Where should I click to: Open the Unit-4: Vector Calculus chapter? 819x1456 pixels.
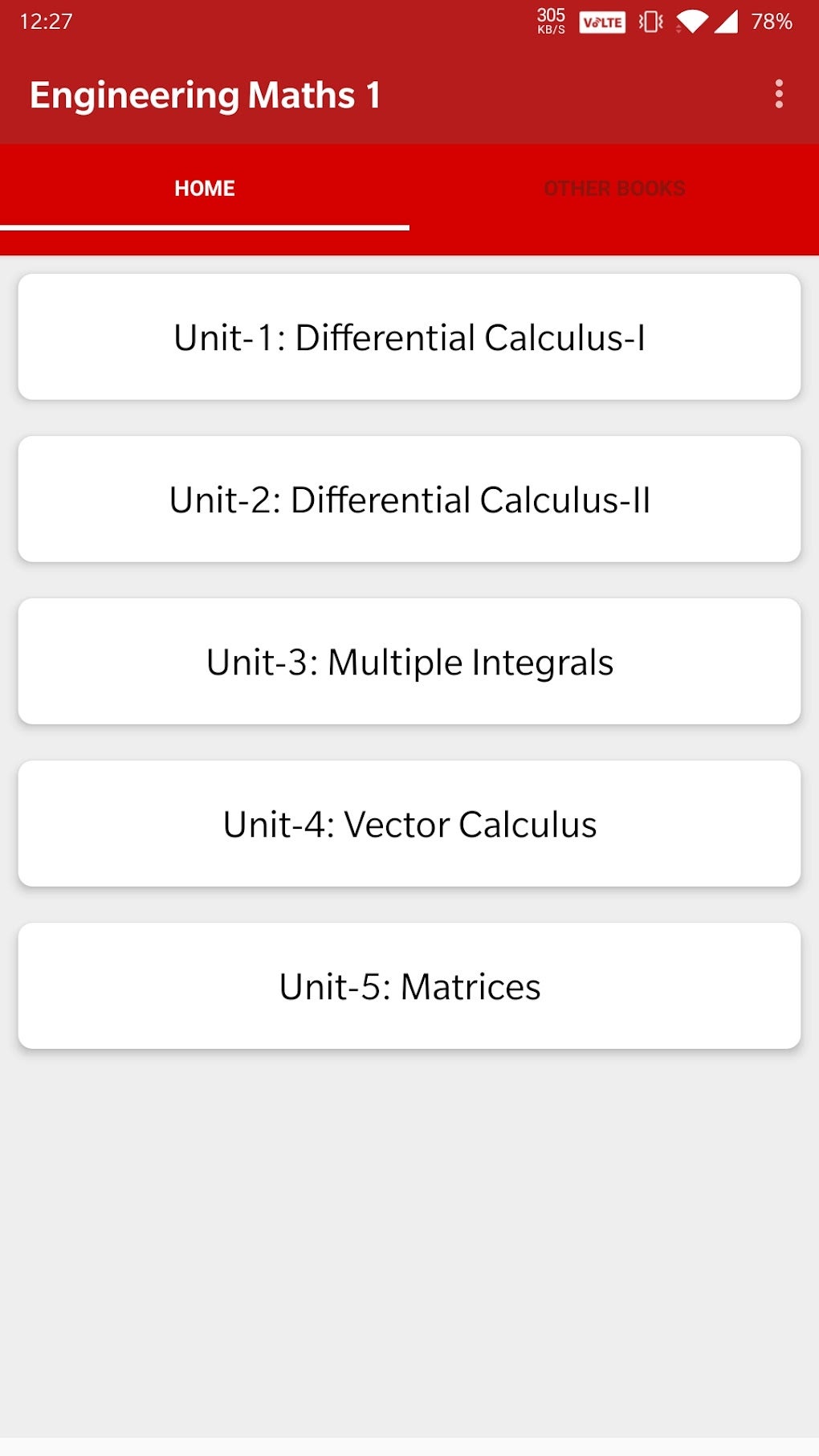[409, 824]
